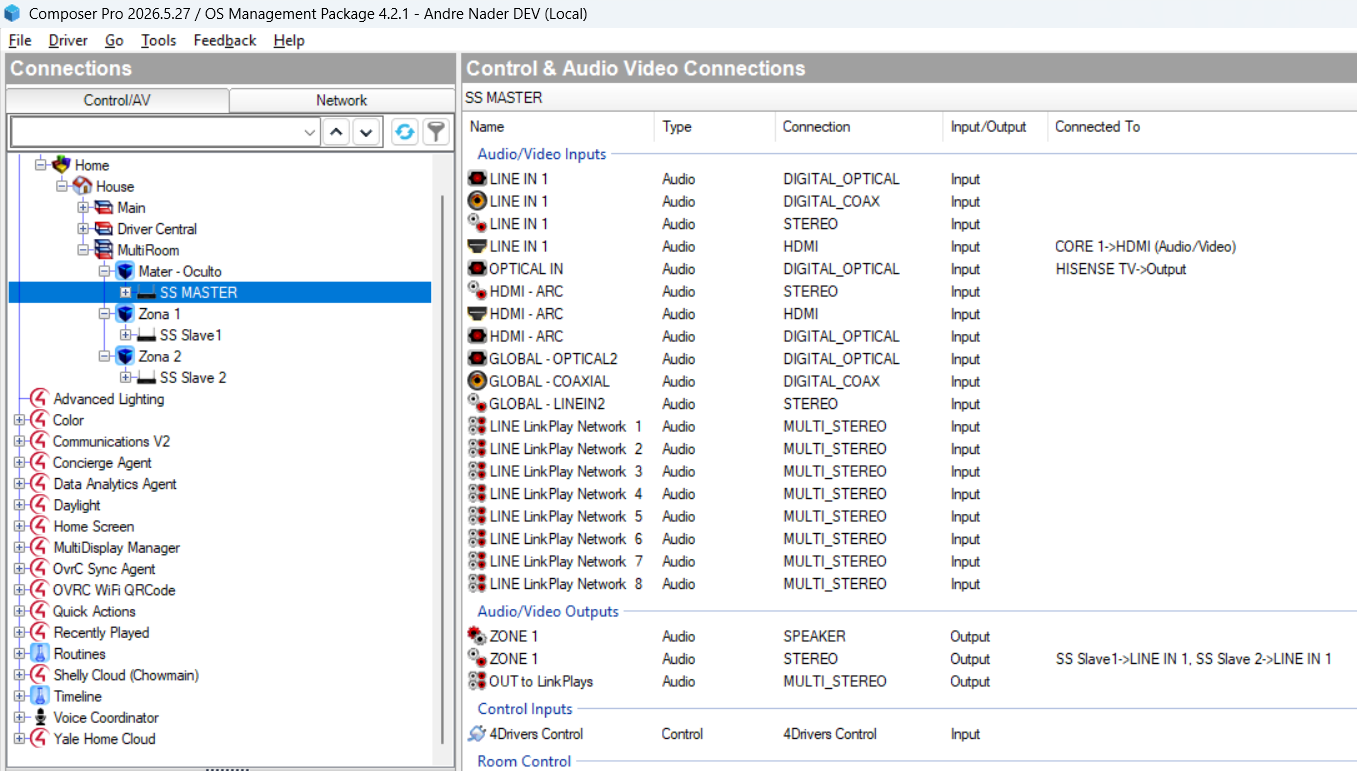Select SS Slave 2 in the tree
1357x771 pixels.
[193, 377]
